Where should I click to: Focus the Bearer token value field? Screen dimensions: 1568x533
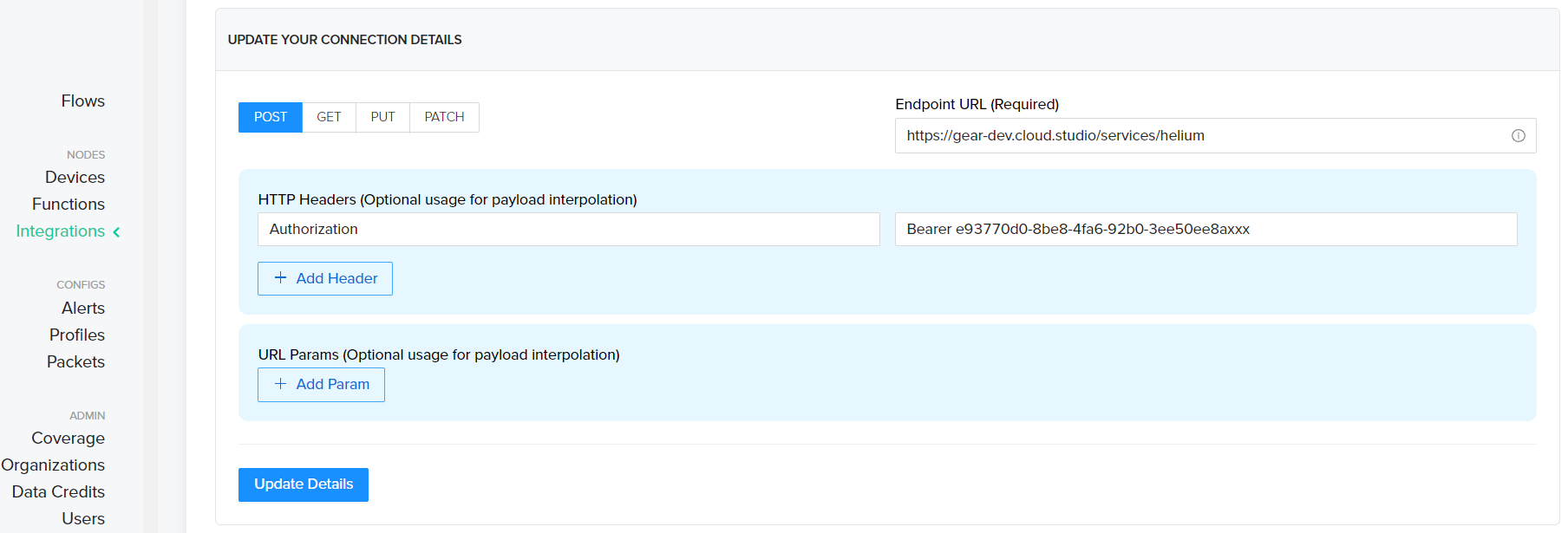pyautogui.click(x=1205, y=230)
